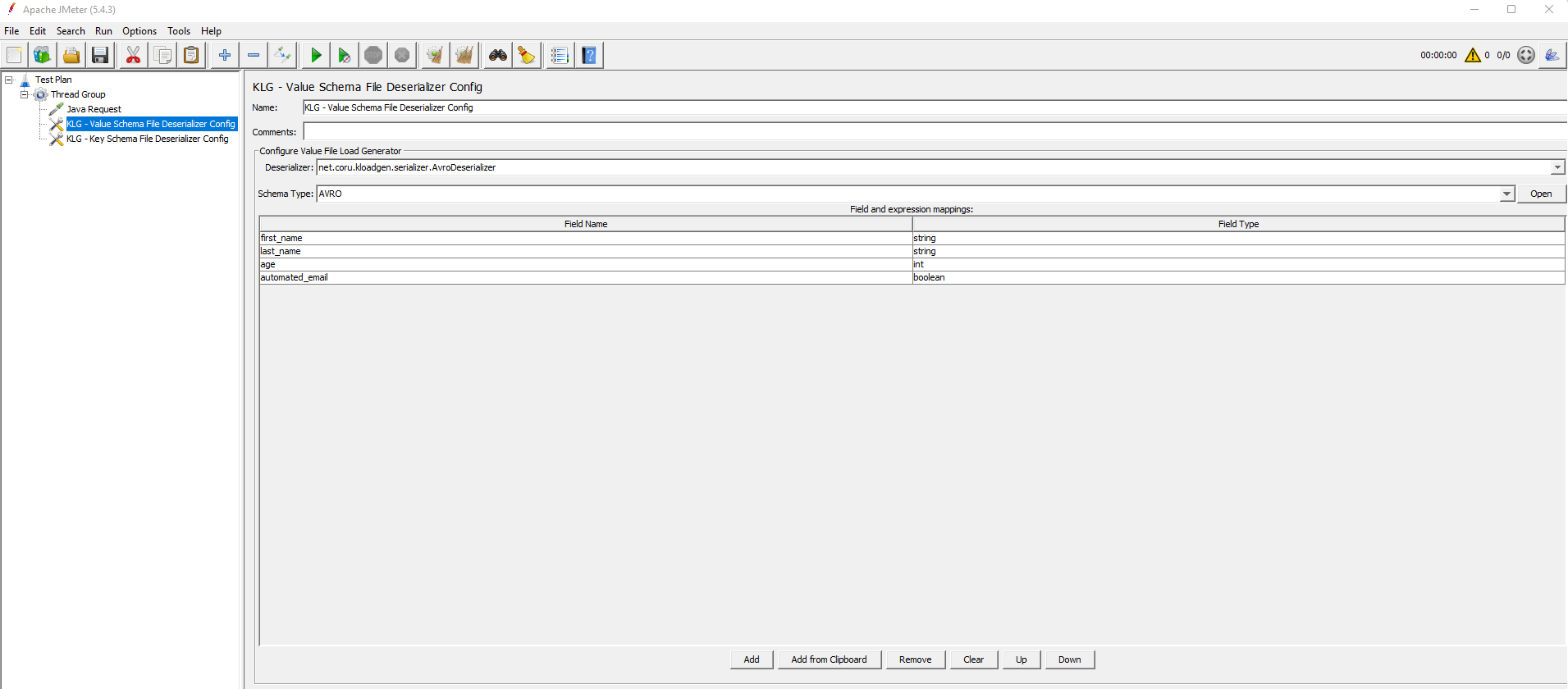This screenshot has height=689, width=1568.
Task: Collapse all tree nodes with the minus icon
Action: pyautogui.click(x=254, y=55)
